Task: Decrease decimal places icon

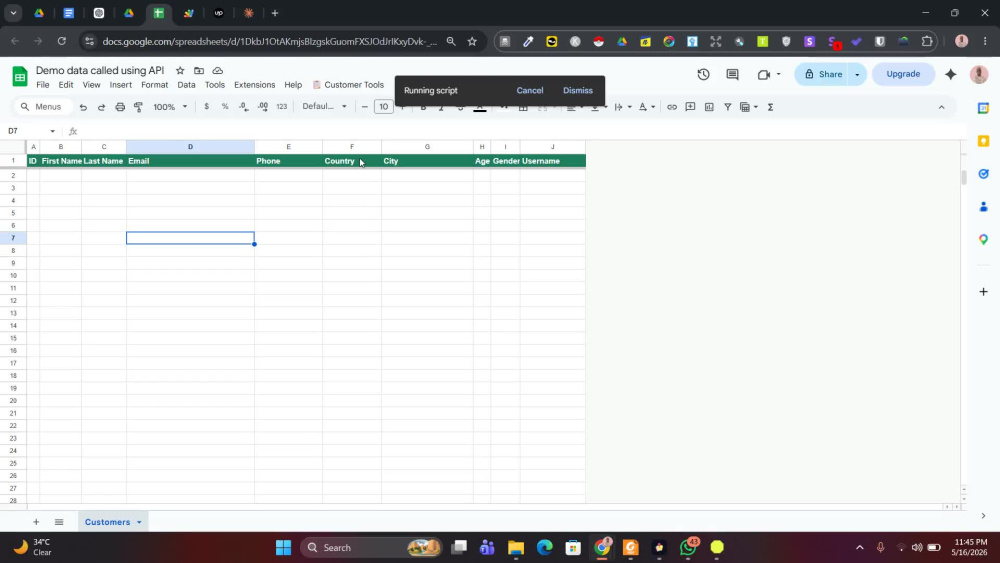Action: (x=244, y=106)
